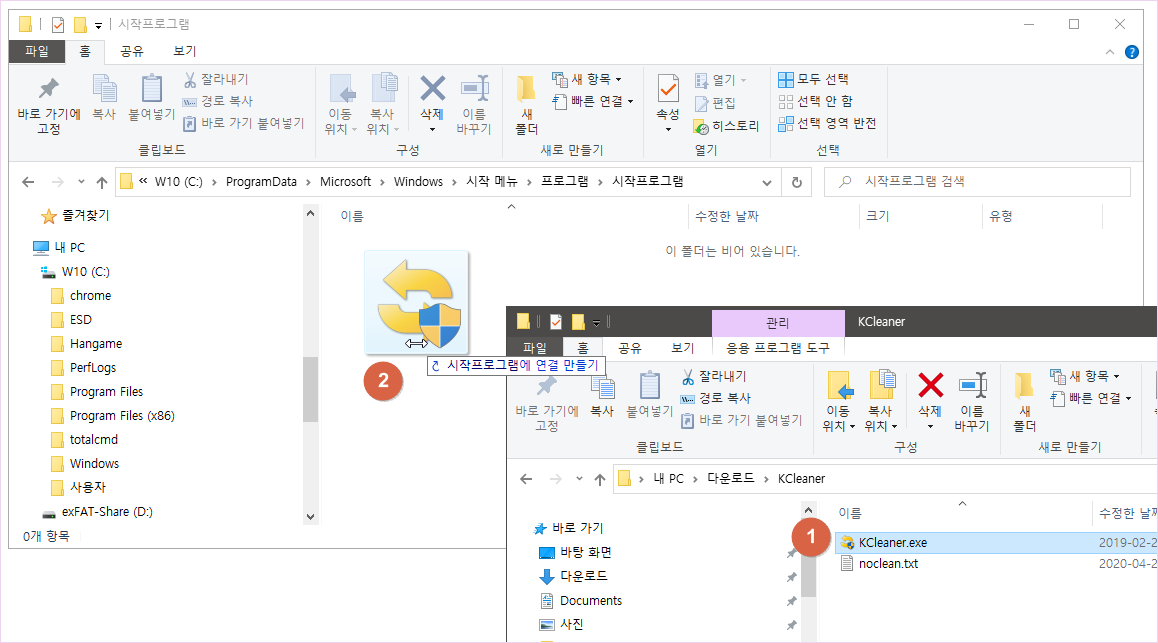
Task: Click 새 폴더 in KCleaner window
Action: coord(1024,402)
